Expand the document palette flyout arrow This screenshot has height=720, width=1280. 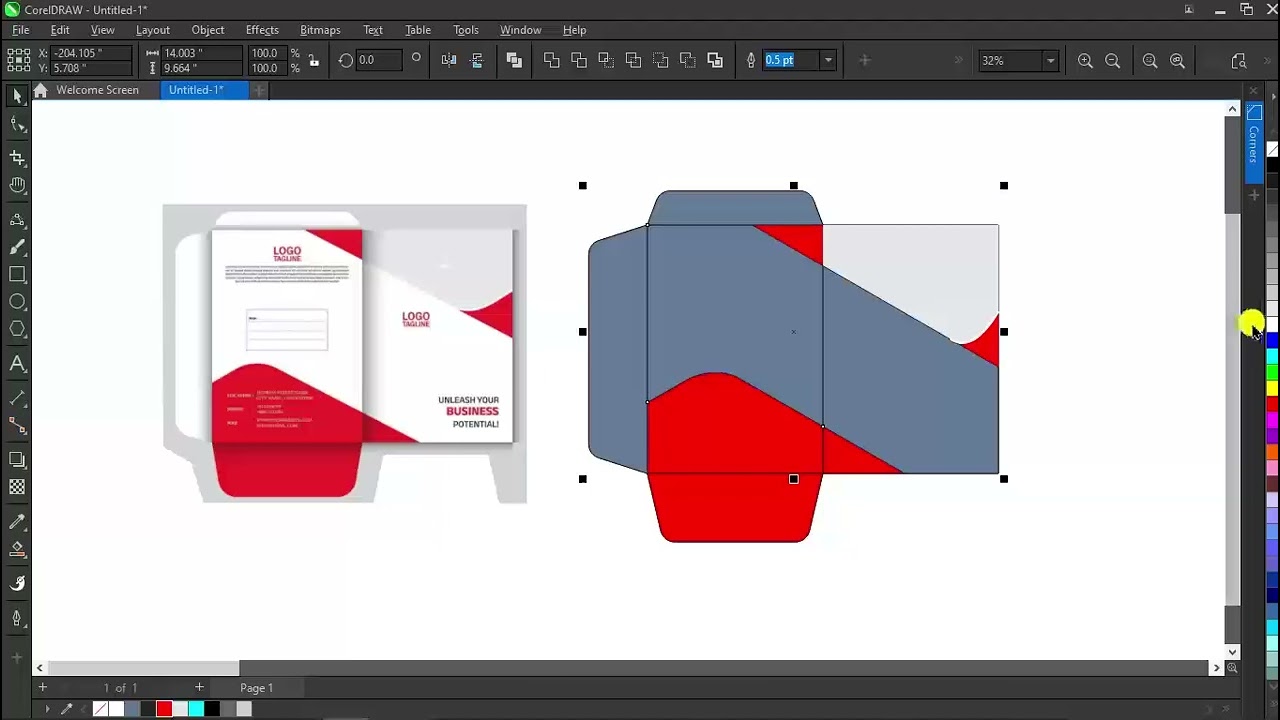click(x=47, y=709)
